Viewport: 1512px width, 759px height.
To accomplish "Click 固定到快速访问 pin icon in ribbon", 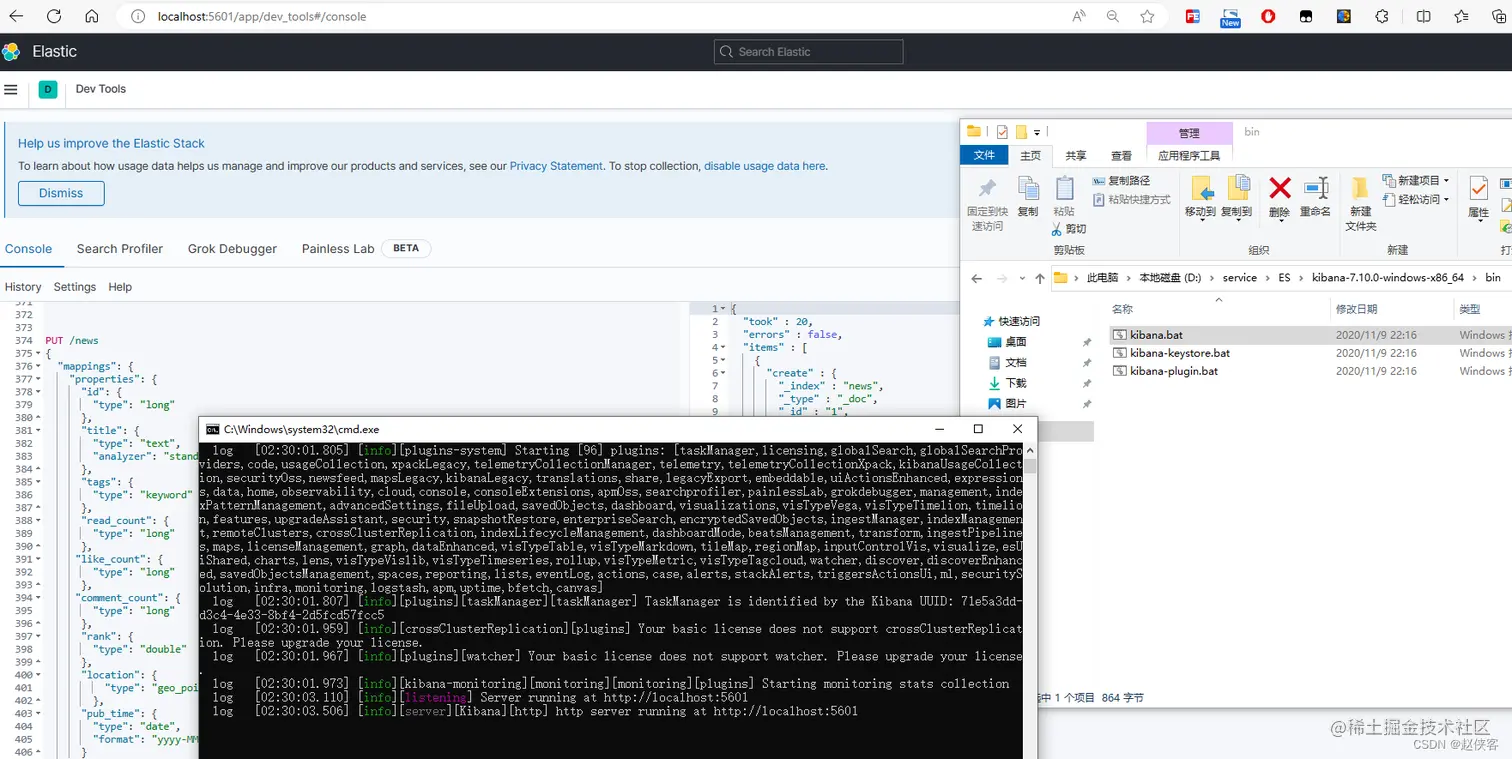I will tap(987, 188).
